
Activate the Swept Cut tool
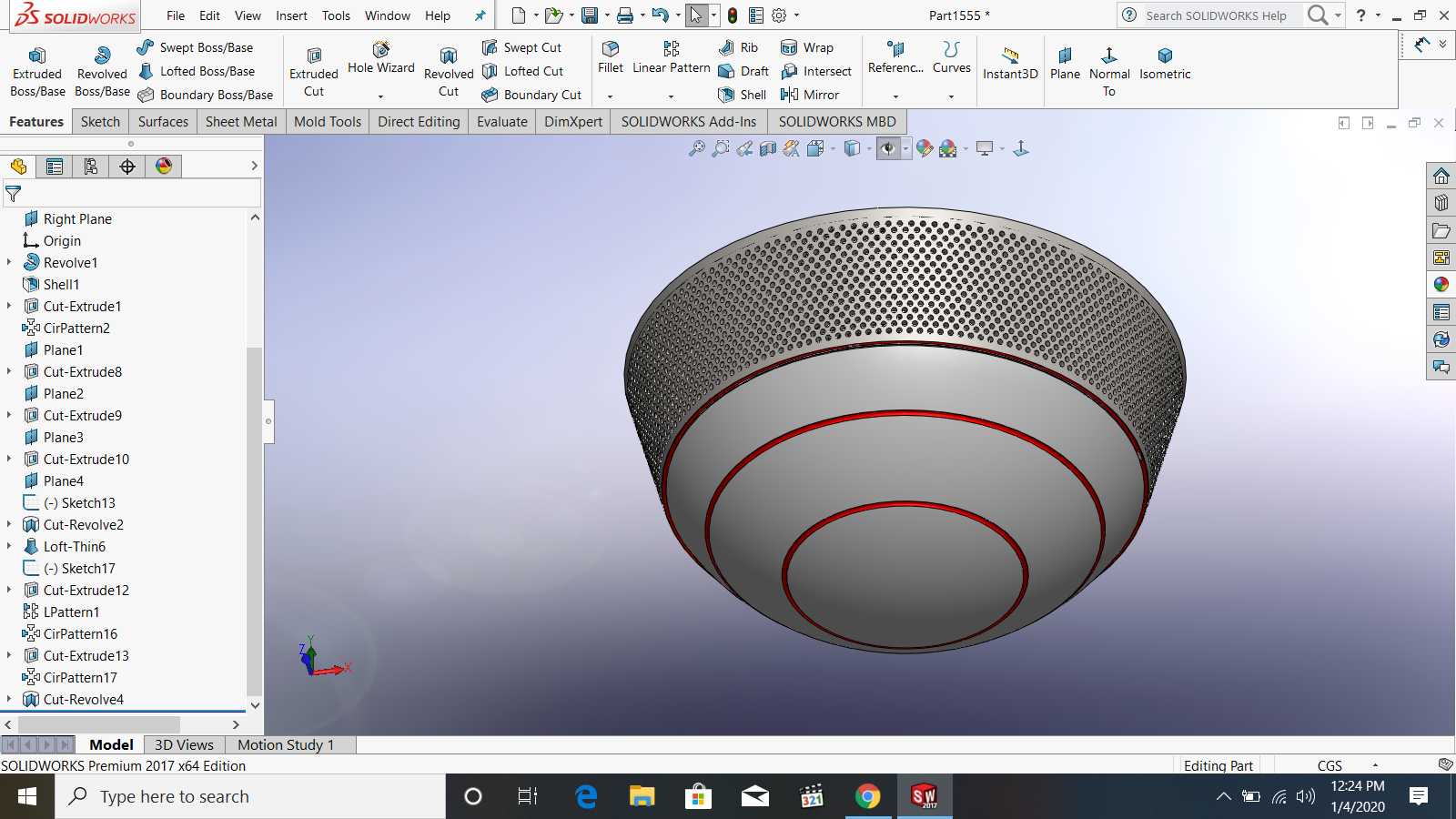point(521,47)
